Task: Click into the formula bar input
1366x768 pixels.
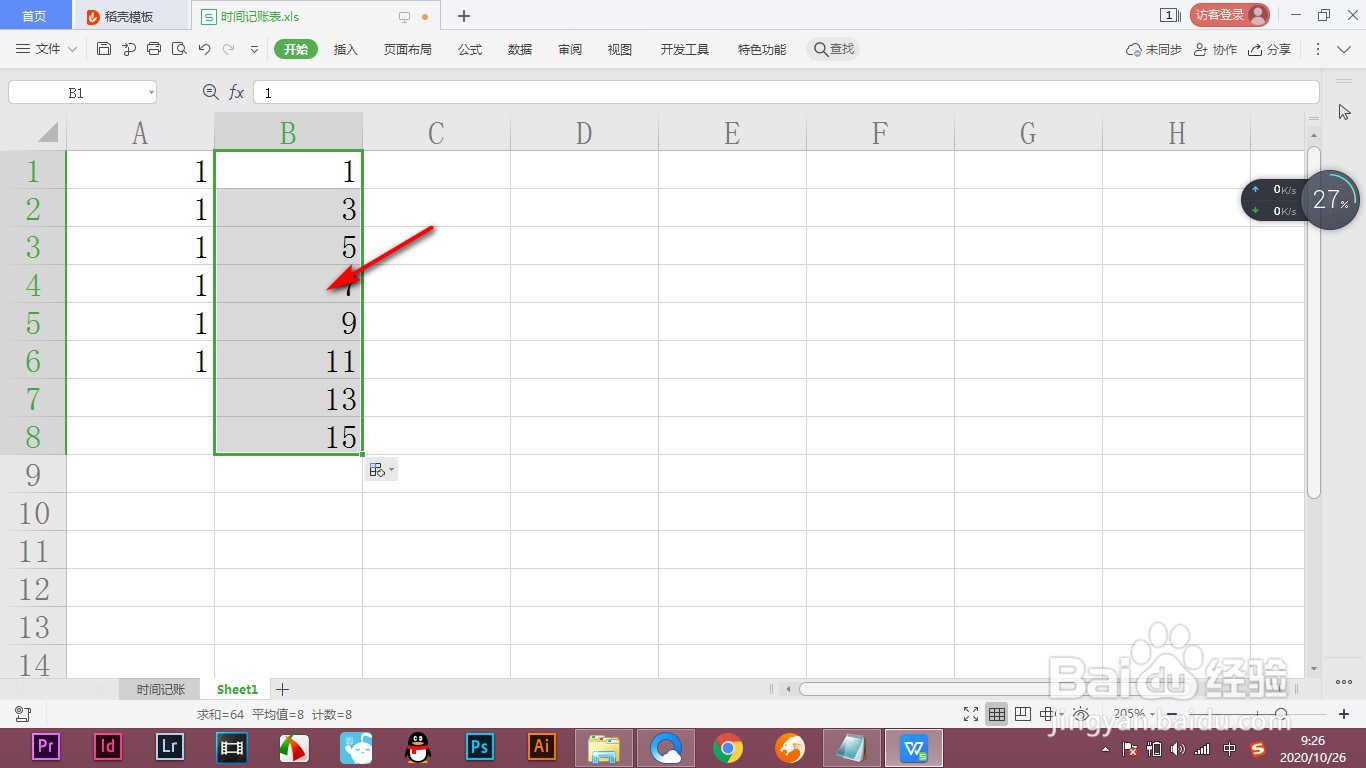Action: pos(786,92)
